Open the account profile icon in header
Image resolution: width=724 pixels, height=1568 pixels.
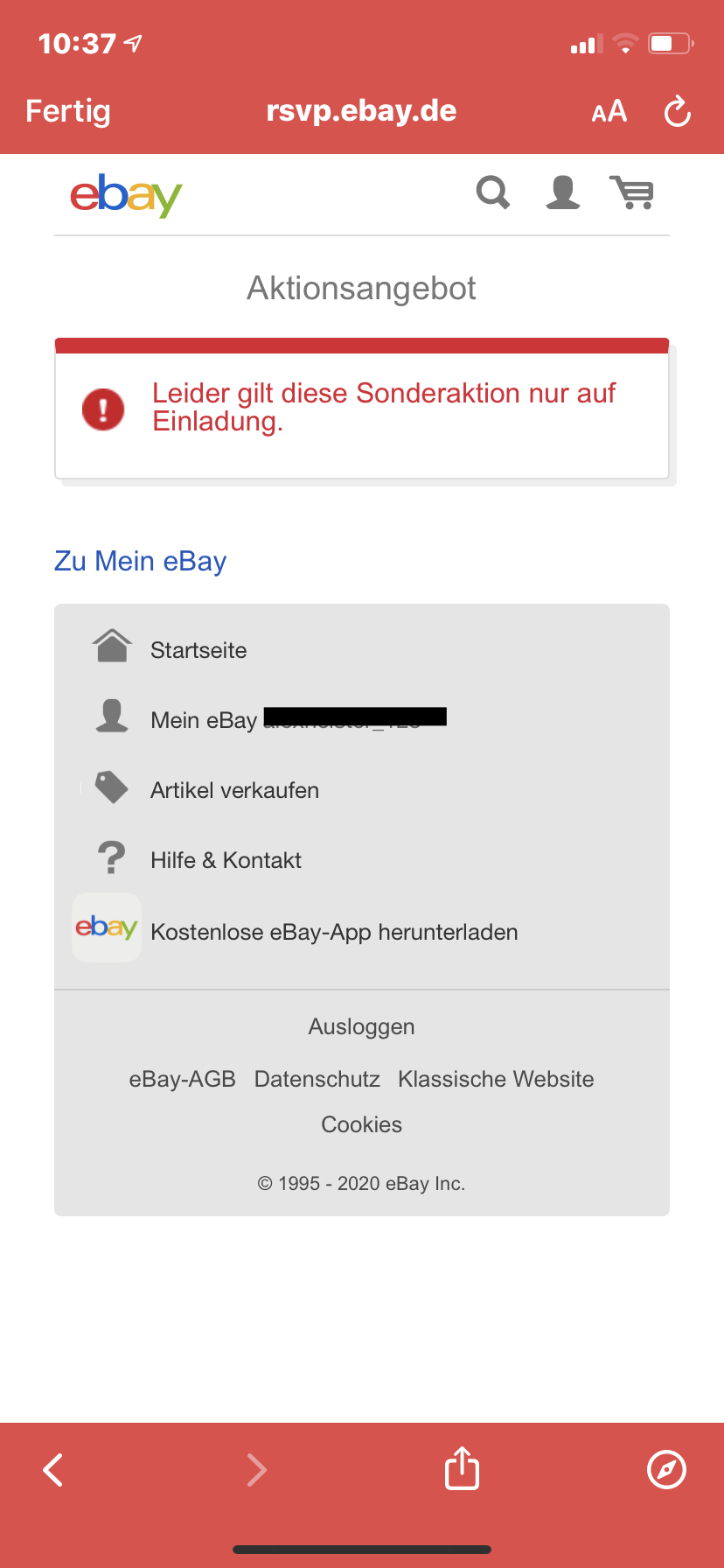pos(562,192)
